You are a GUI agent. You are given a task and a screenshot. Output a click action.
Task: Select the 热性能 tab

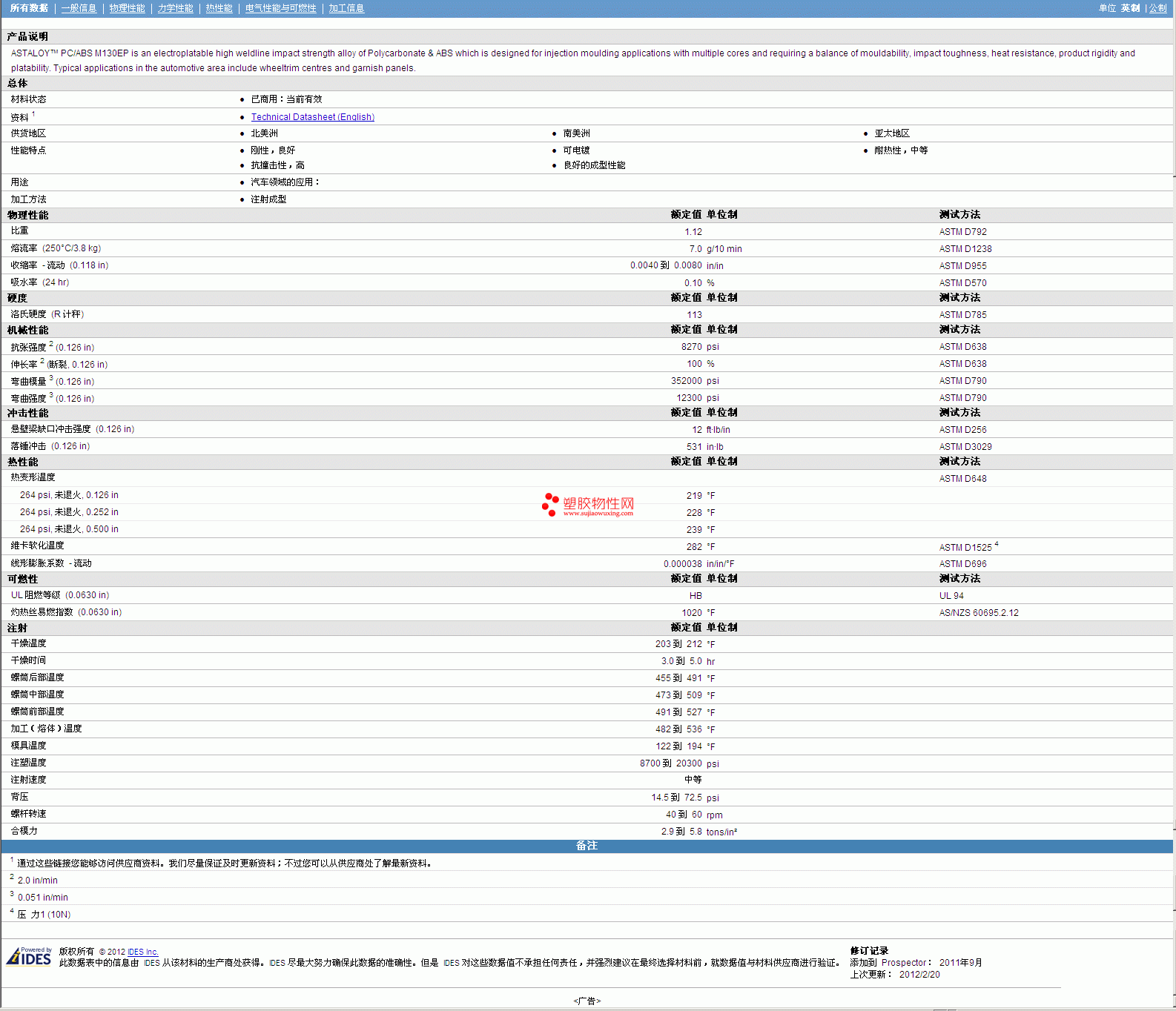click(x=219, y=8)
